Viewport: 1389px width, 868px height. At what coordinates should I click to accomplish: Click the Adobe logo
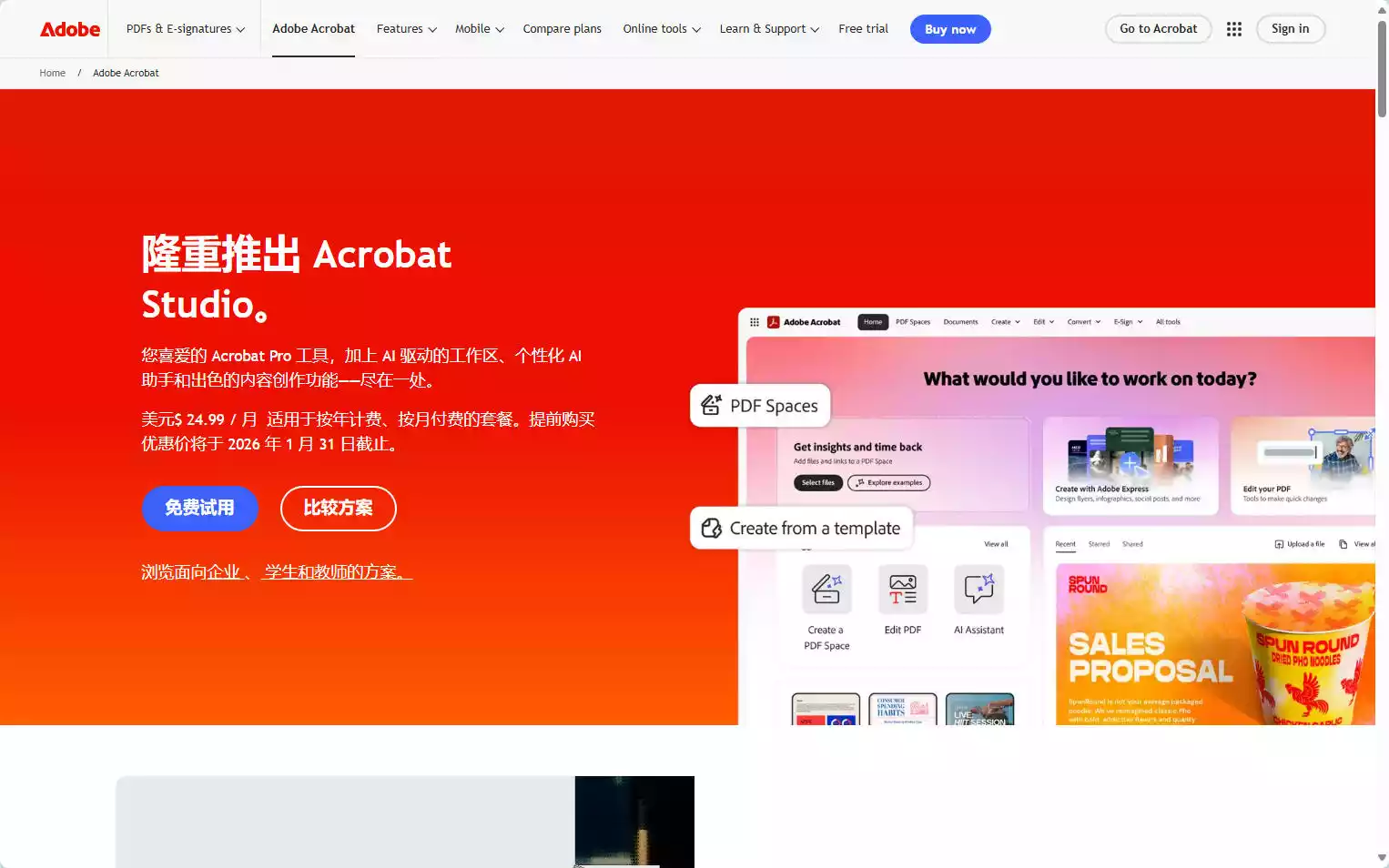tap(70, 29)
